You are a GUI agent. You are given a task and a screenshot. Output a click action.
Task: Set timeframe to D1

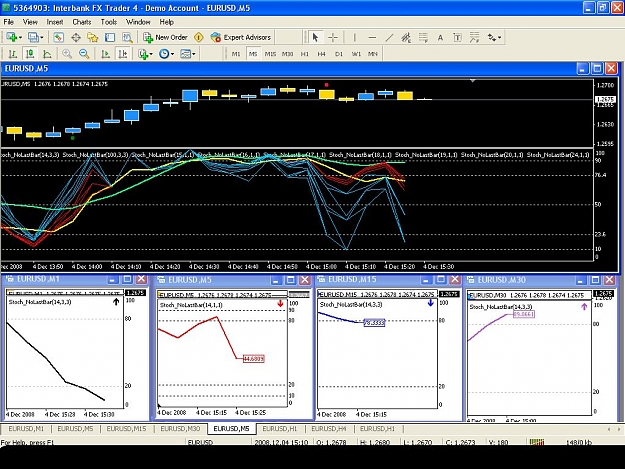(x=339, y=54)
